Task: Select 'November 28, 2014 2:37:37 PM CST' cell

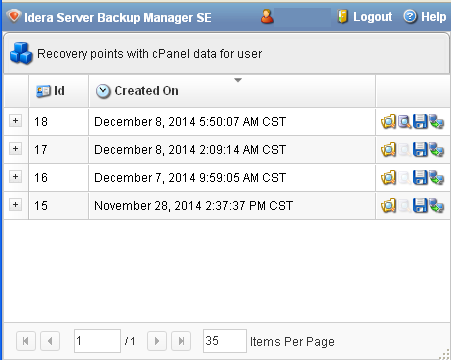Action: pyautogui.click(x=232, y=206)
